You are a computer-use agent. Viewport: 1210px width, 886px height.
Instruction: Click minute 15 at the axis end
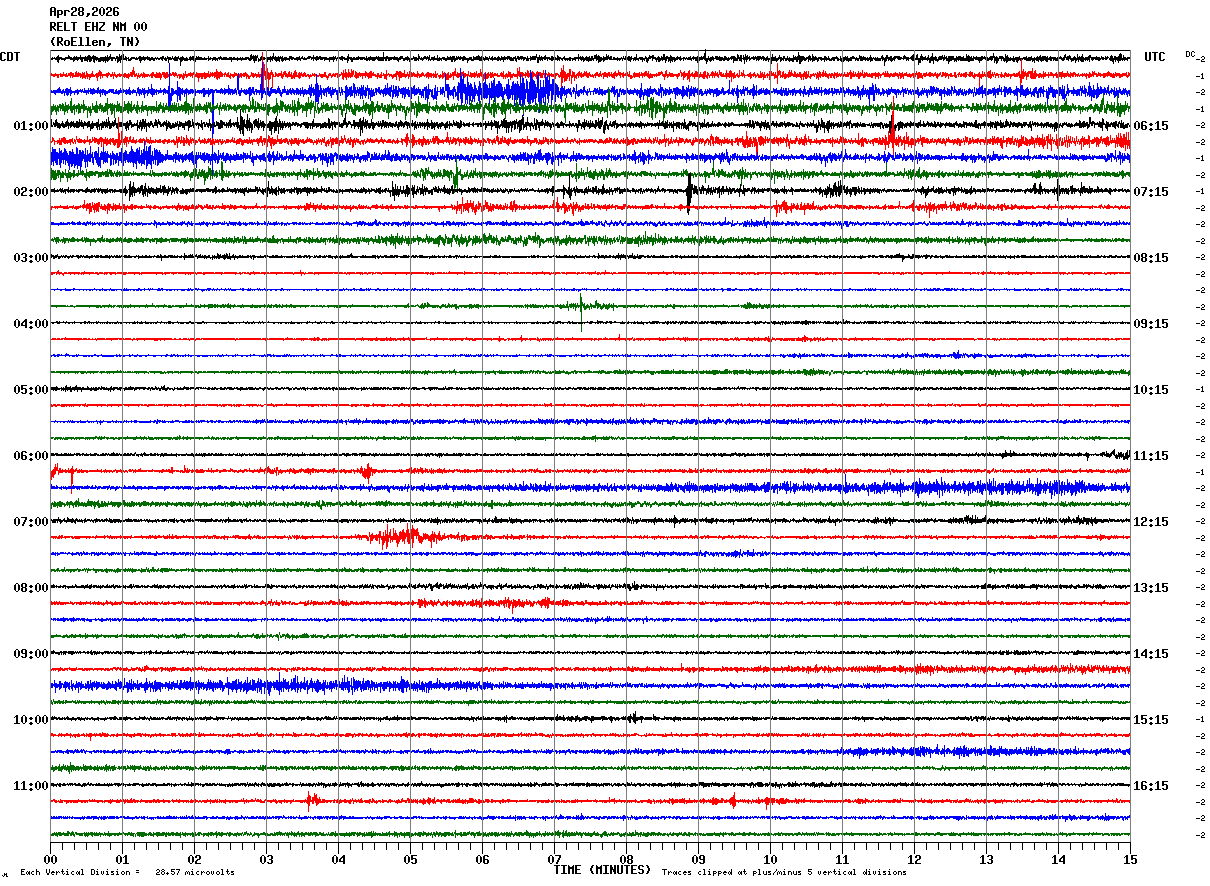tap(1130, 859)
